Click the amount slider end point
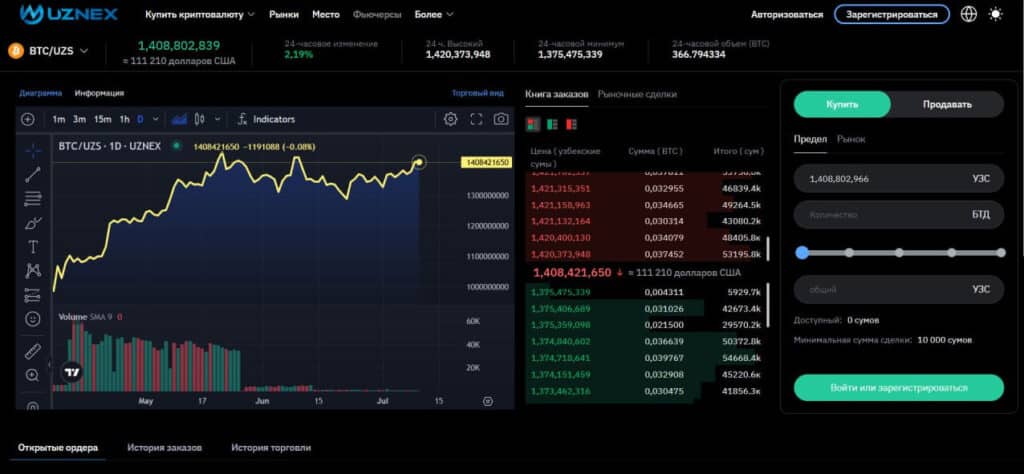Screen dimensions: 1024x474 pos(1002,253)
